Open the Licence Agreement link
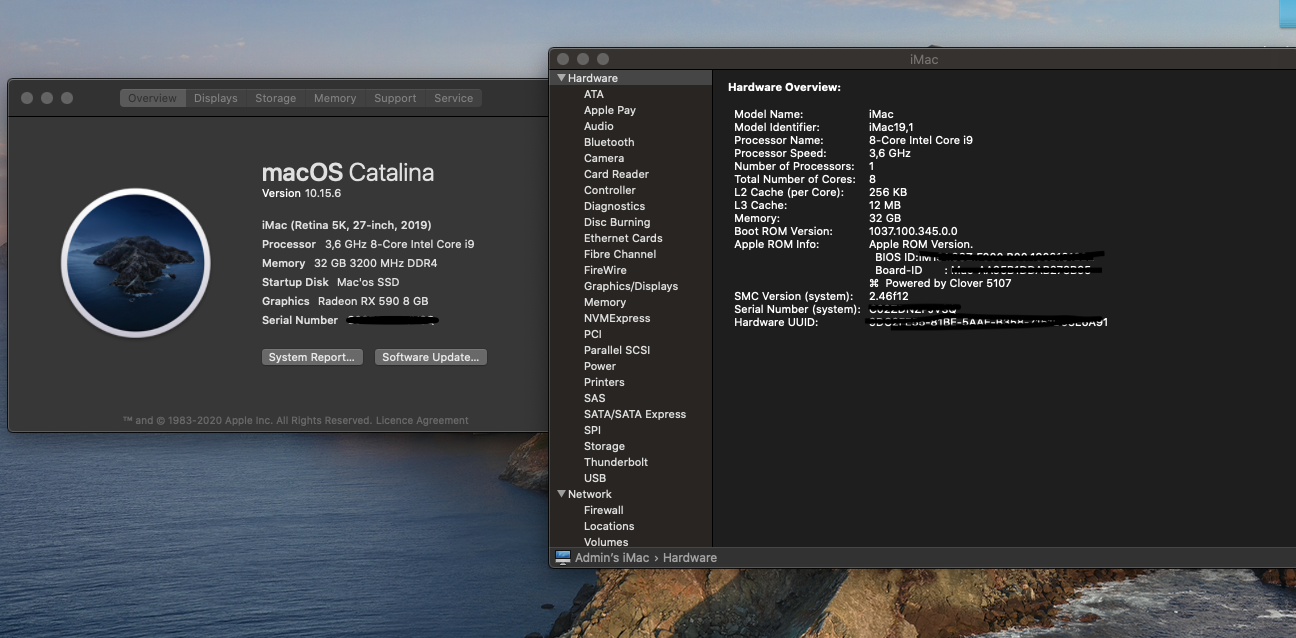 click(x=422, y=420)
